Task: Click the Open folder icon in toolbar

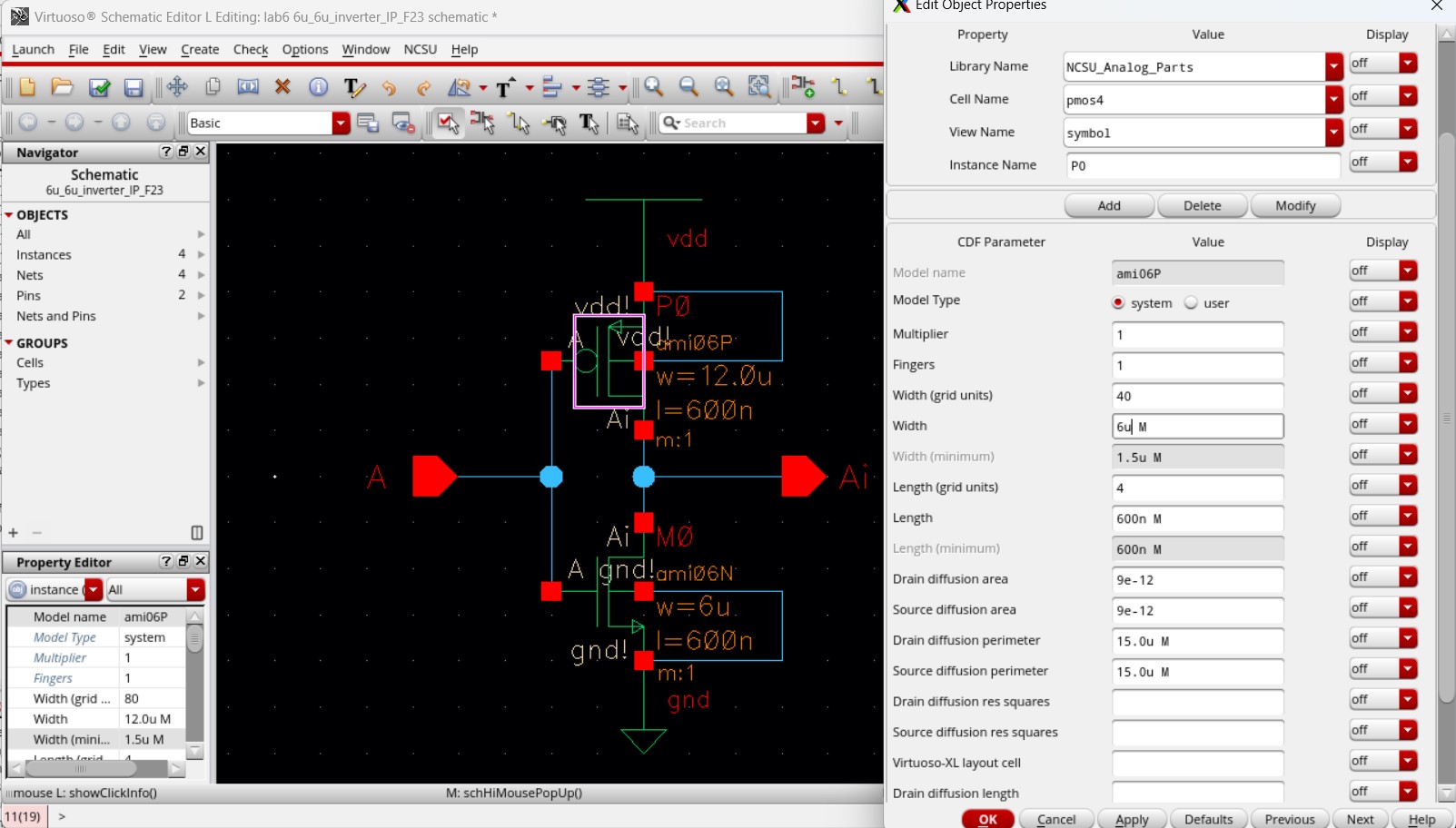Action: tap(62, 86)
